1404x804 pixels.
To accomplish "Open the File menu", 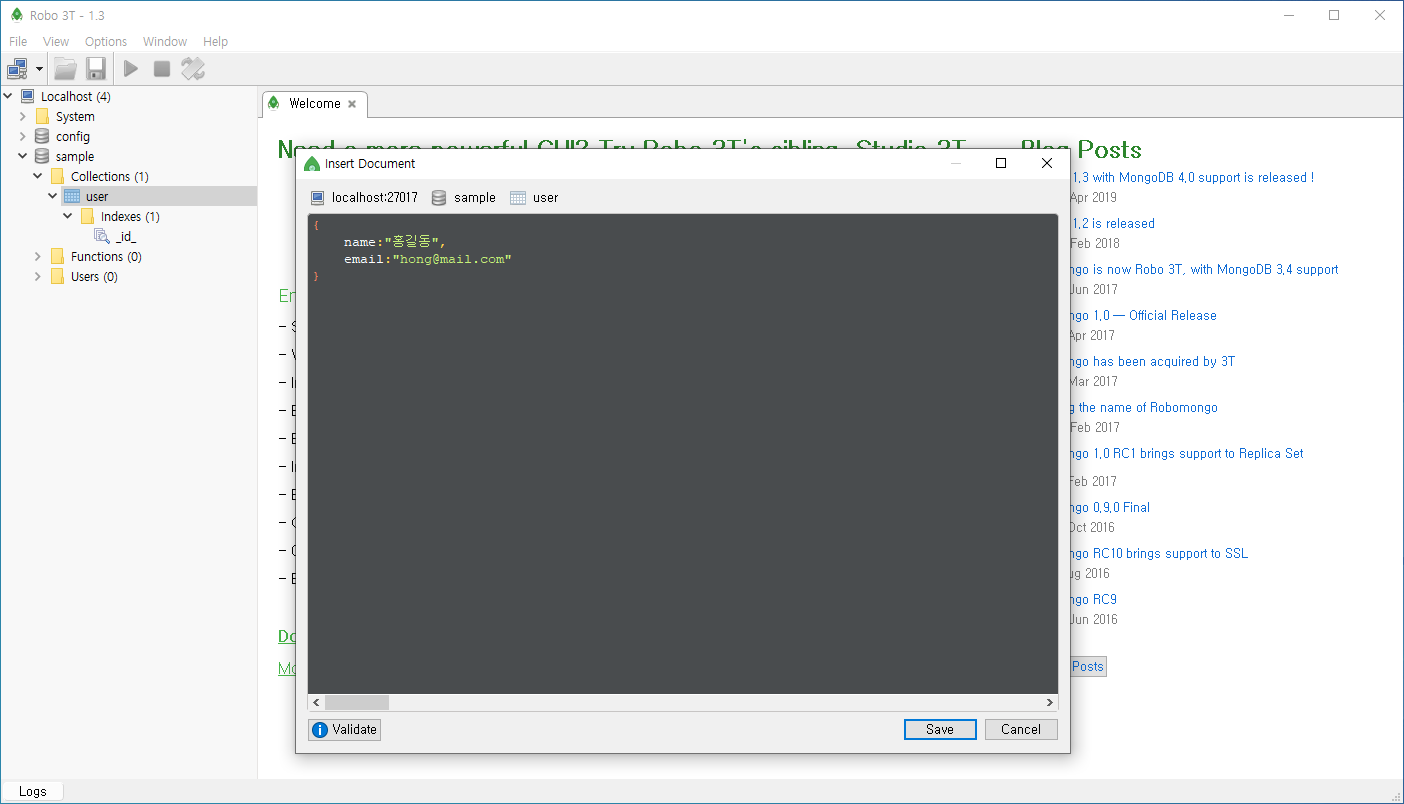I will (18, 41).
